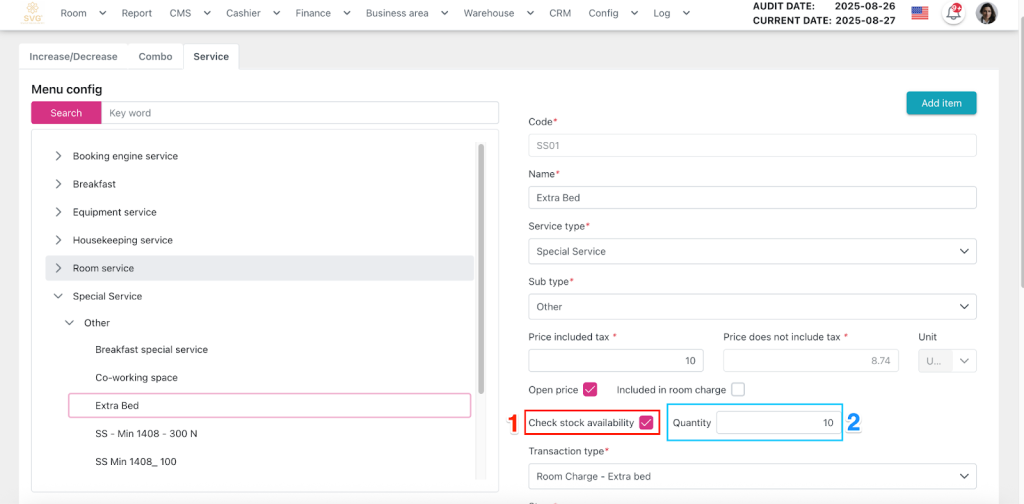1024x504 pixels.
Task: Click the US flag language icon
Action: (919, 13)
